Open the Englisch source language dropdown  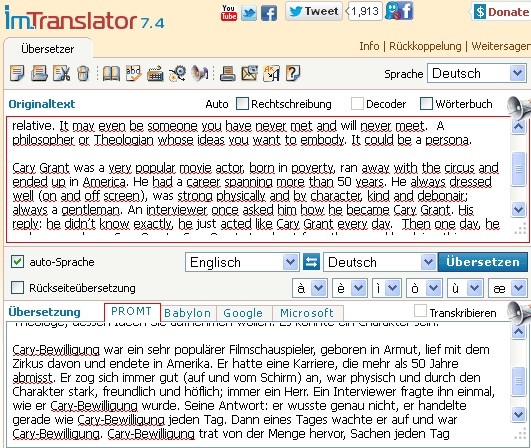coord(242,262)
